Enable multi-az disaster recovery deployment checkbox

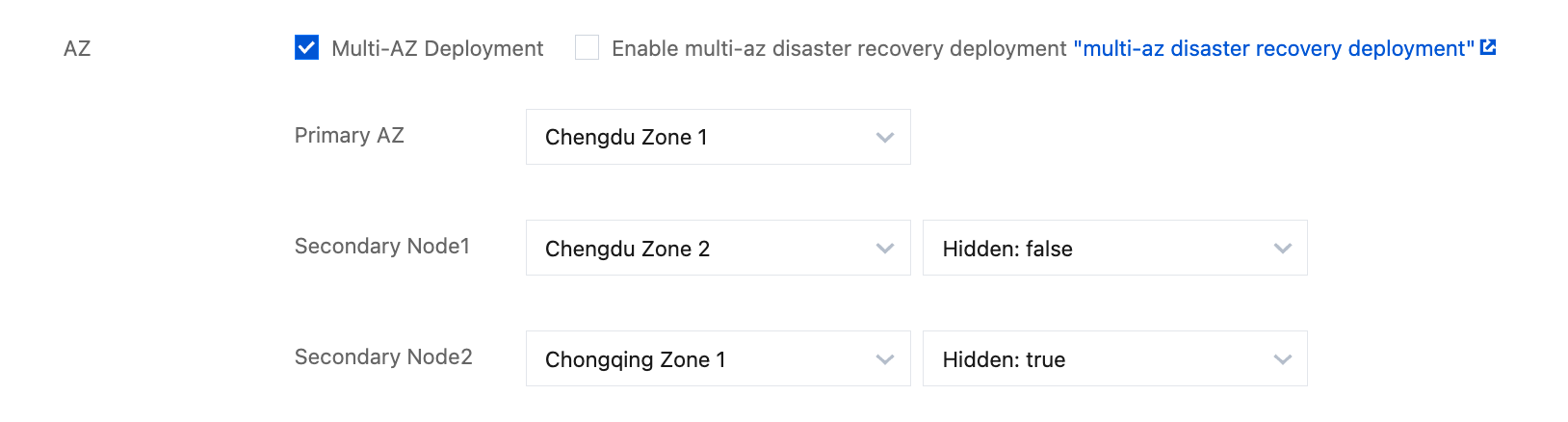(x=587, y=47)
